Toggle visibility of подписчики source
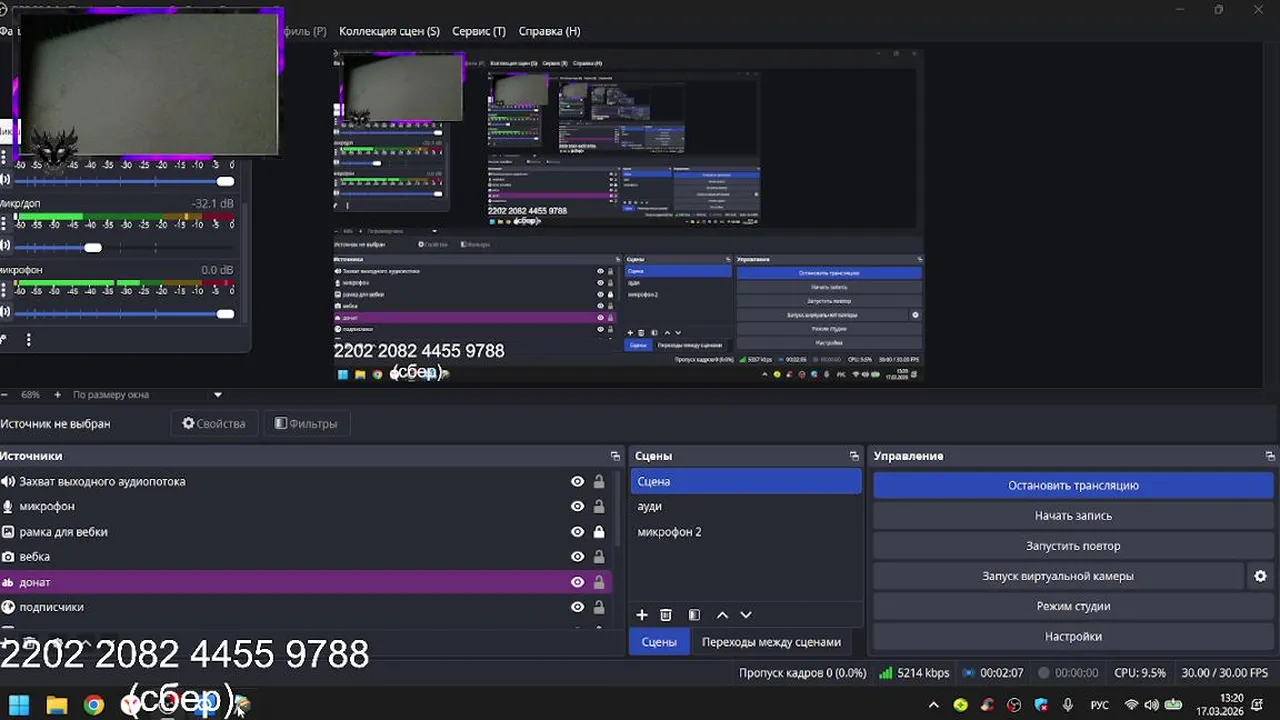The height and width of the screenshot is (720, 1280). [x=577, y=607]
